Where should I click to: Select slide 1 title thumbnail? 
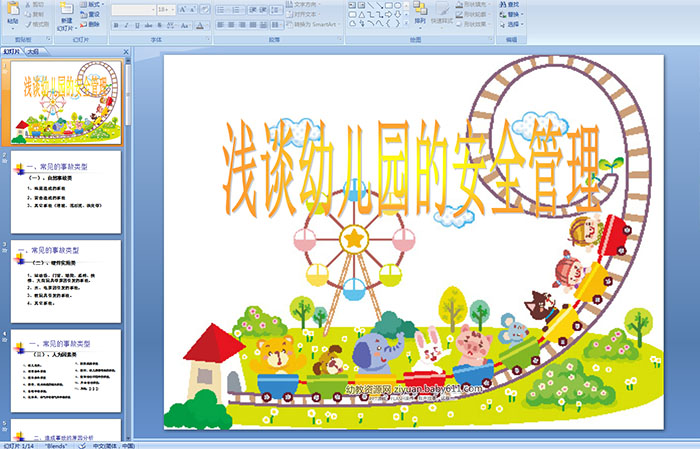[66, 103]
